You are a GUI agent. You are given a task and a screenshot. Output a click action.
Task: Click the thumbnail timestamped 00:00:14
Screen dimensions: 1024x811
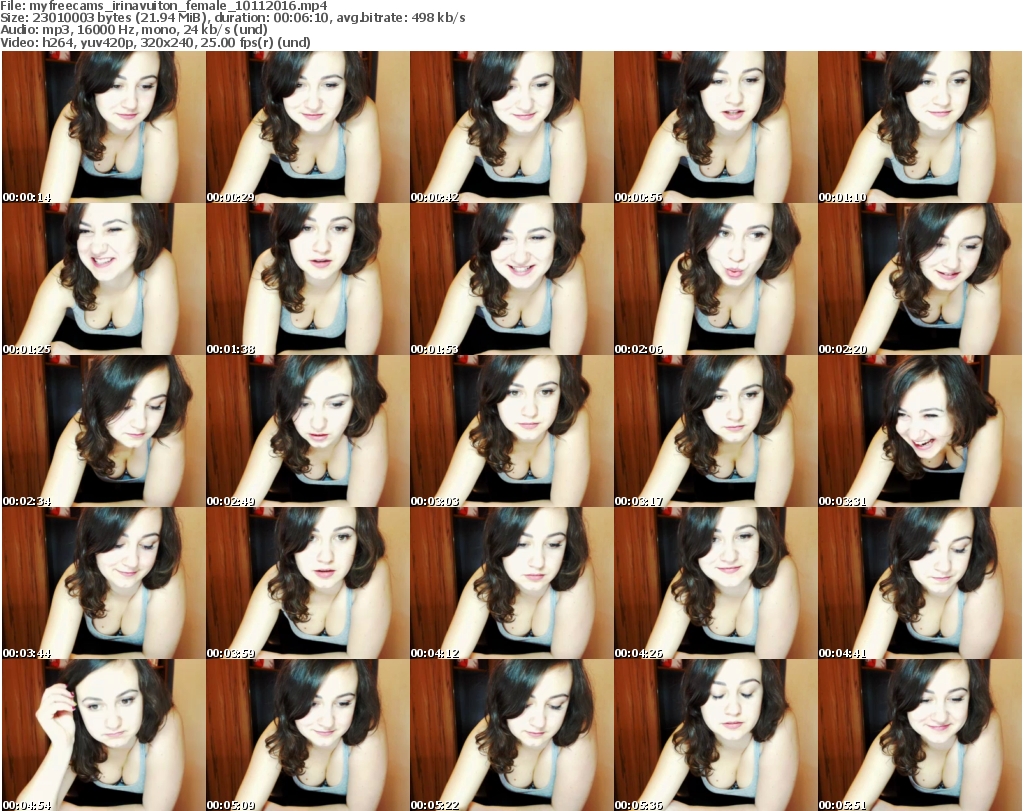pos(103,127)
